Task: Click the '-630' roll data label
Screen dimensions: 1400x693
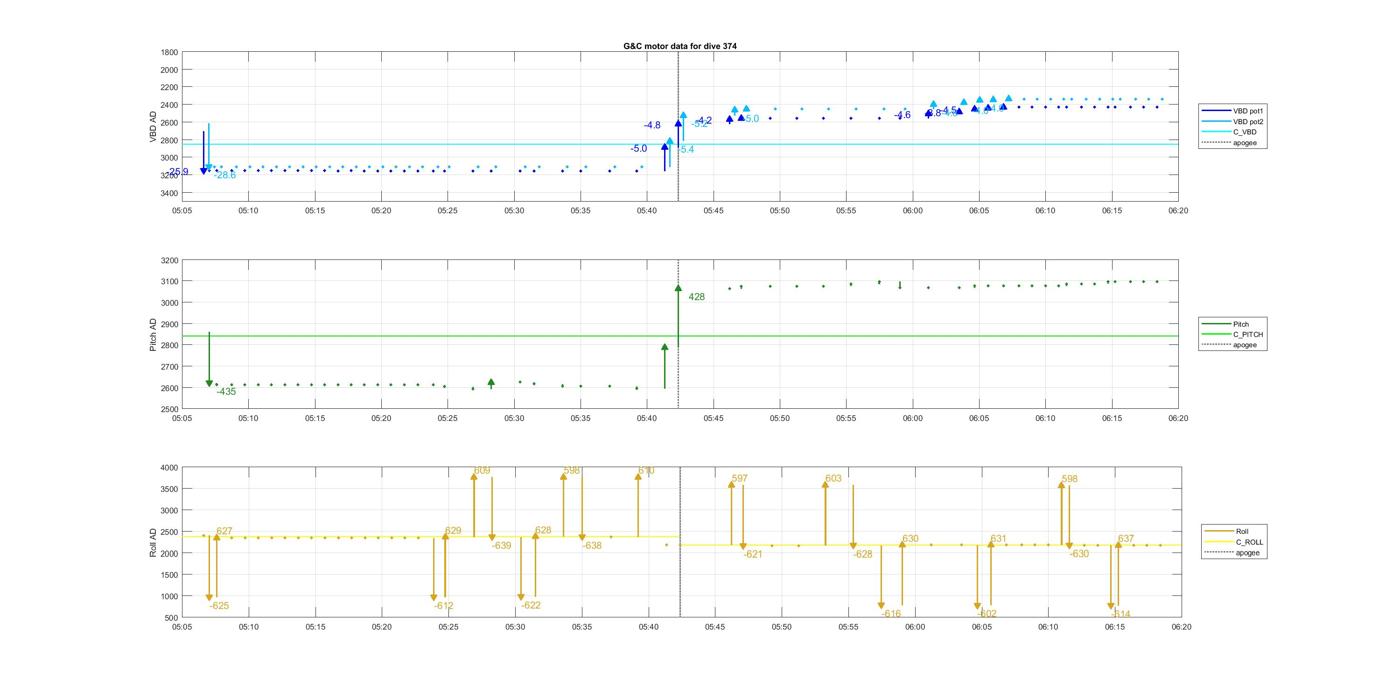Action: 1079,554
